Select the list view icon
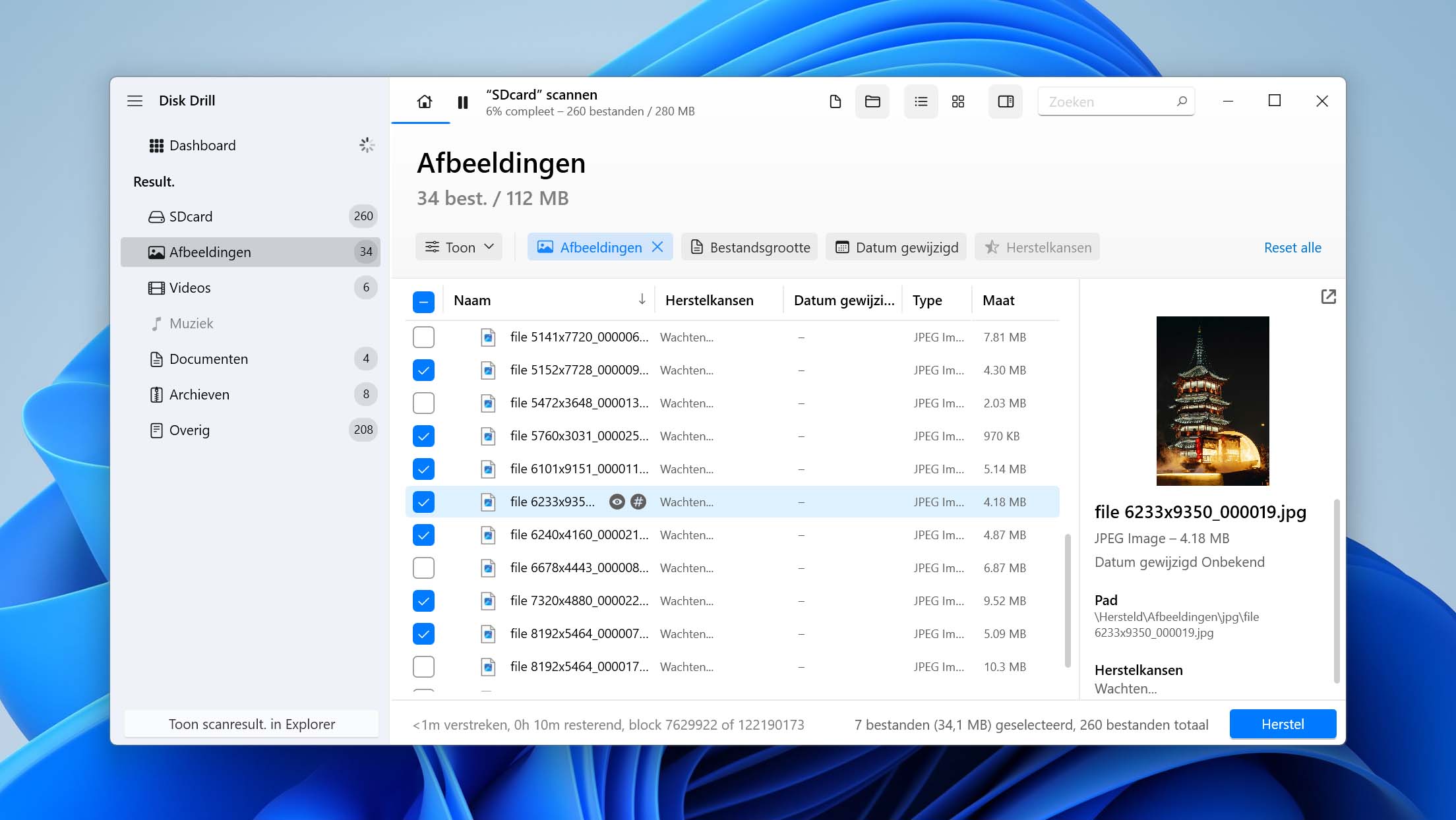This screenshot has width=1456, height=820. (921, 102)
